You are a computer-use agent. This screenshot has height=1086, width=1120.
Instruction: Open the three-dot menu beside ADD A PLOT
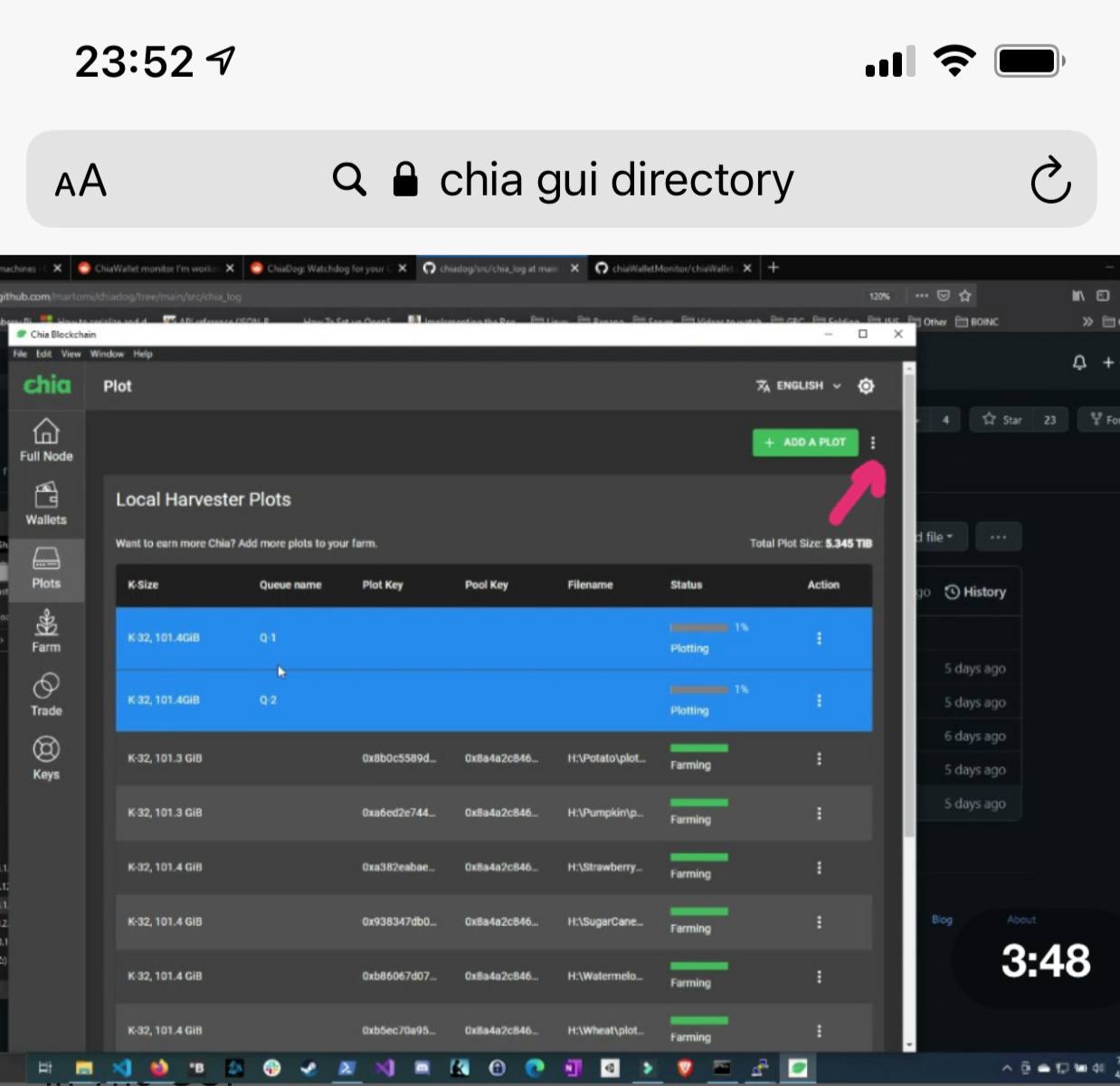click(x=873, y=443)
